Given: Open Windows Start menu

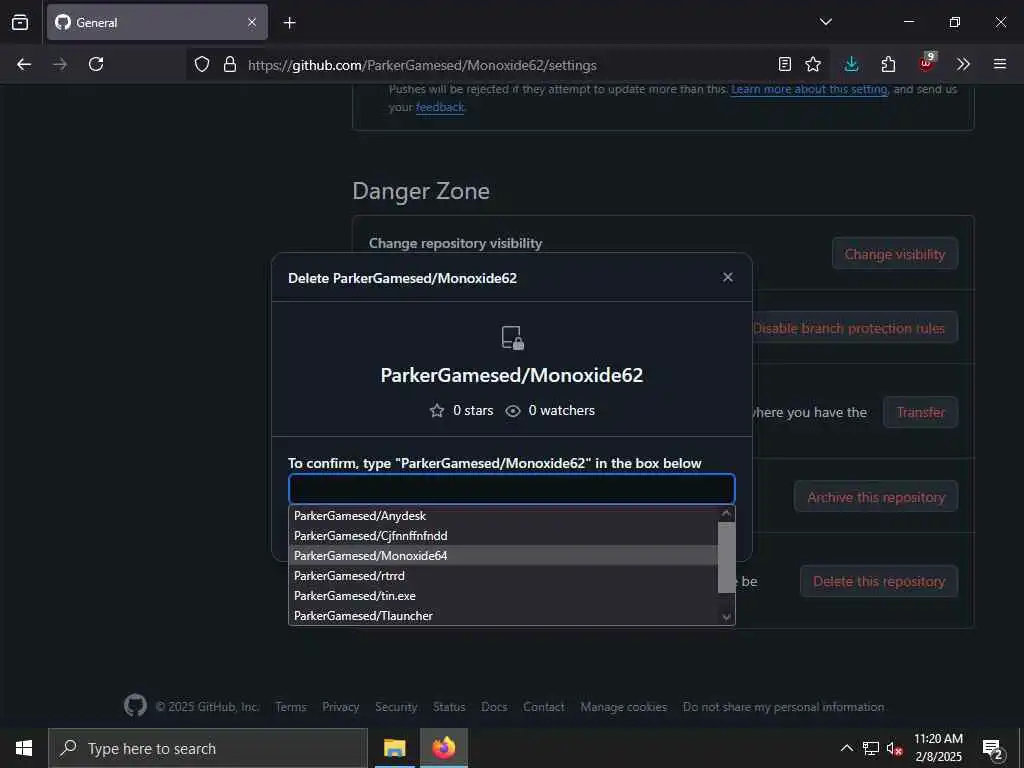Looking at the screenshot, I should [24, 748].
